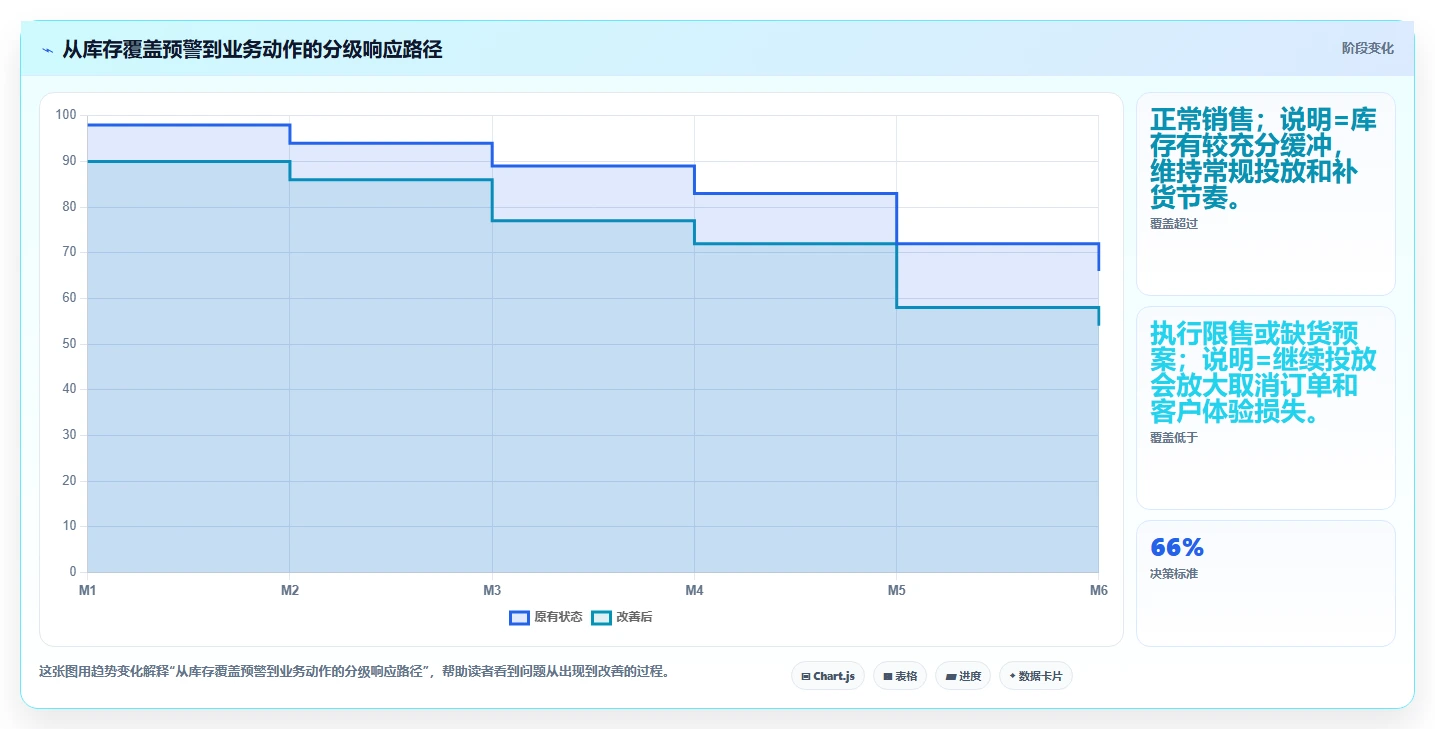Click the 100 y-axis label

pos(66,115)
